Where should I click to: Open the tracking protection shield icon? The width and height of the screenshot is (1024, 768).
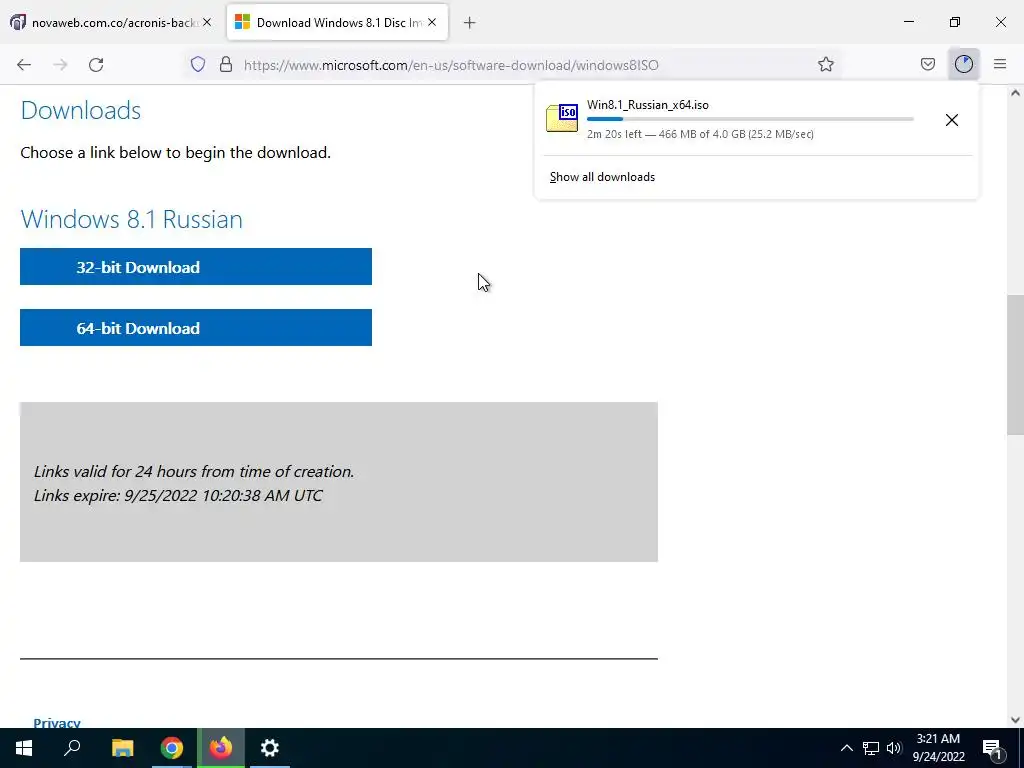point(198,64)
